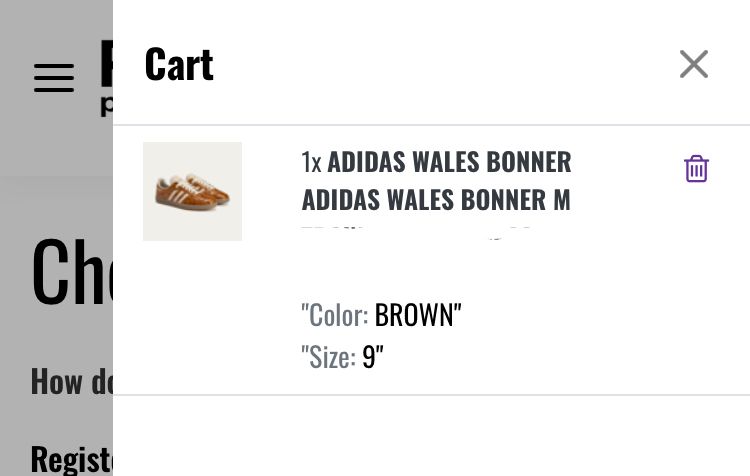750x476 pixels.
Task: Click the Cart heading
Action: [x=179, y=64]
